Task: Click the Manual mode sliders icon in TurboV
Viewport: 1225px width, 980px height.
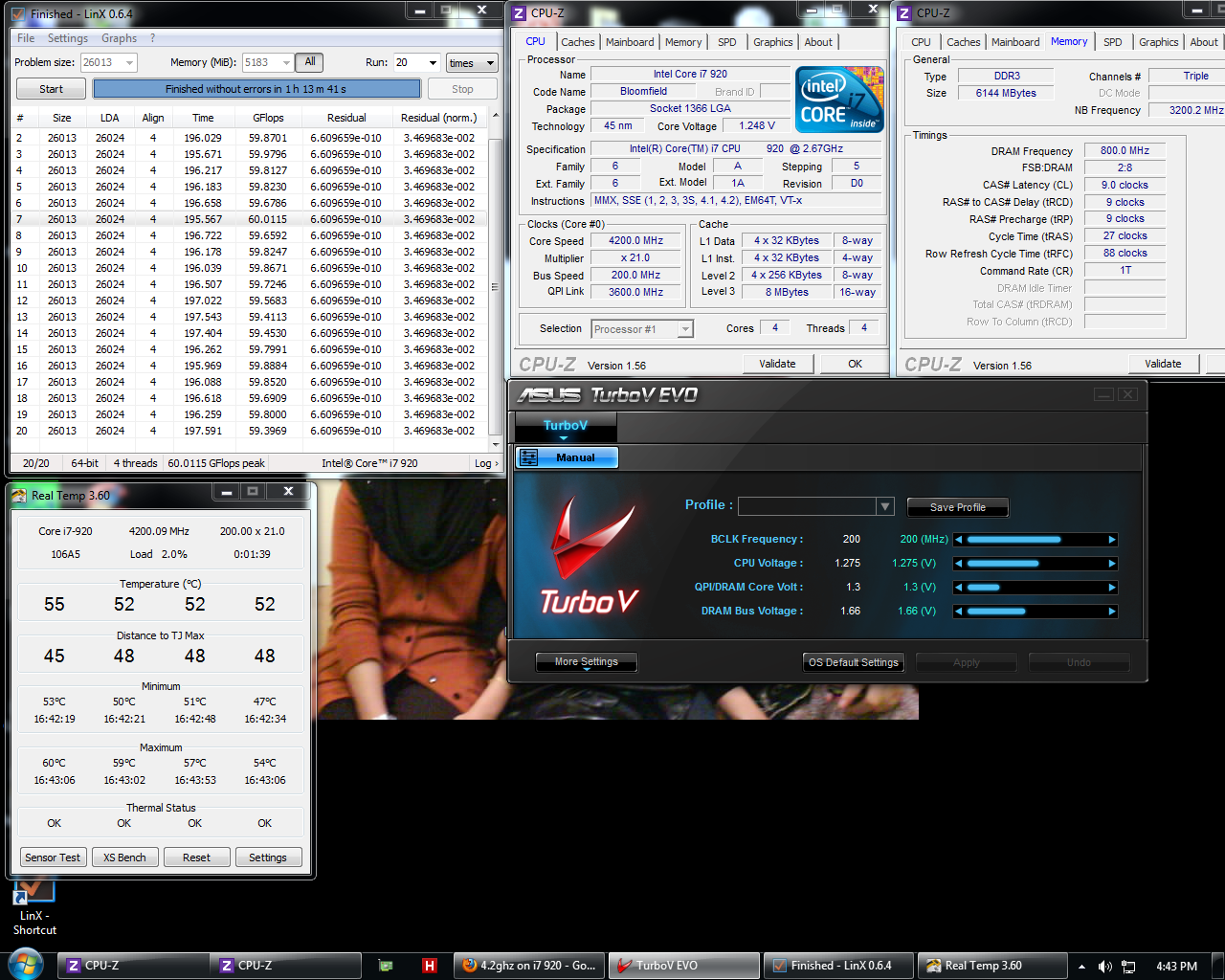Action: [x=528, y=457]
